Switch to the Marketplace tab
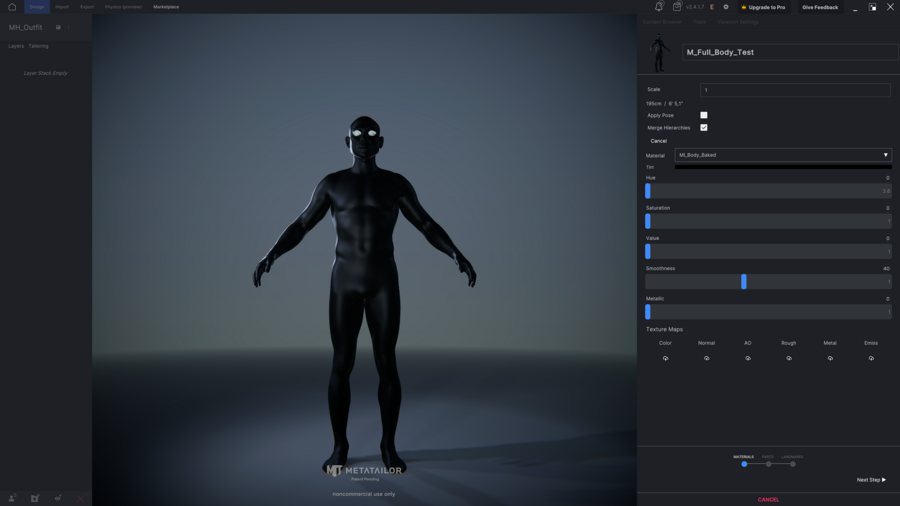 point(166,7)
